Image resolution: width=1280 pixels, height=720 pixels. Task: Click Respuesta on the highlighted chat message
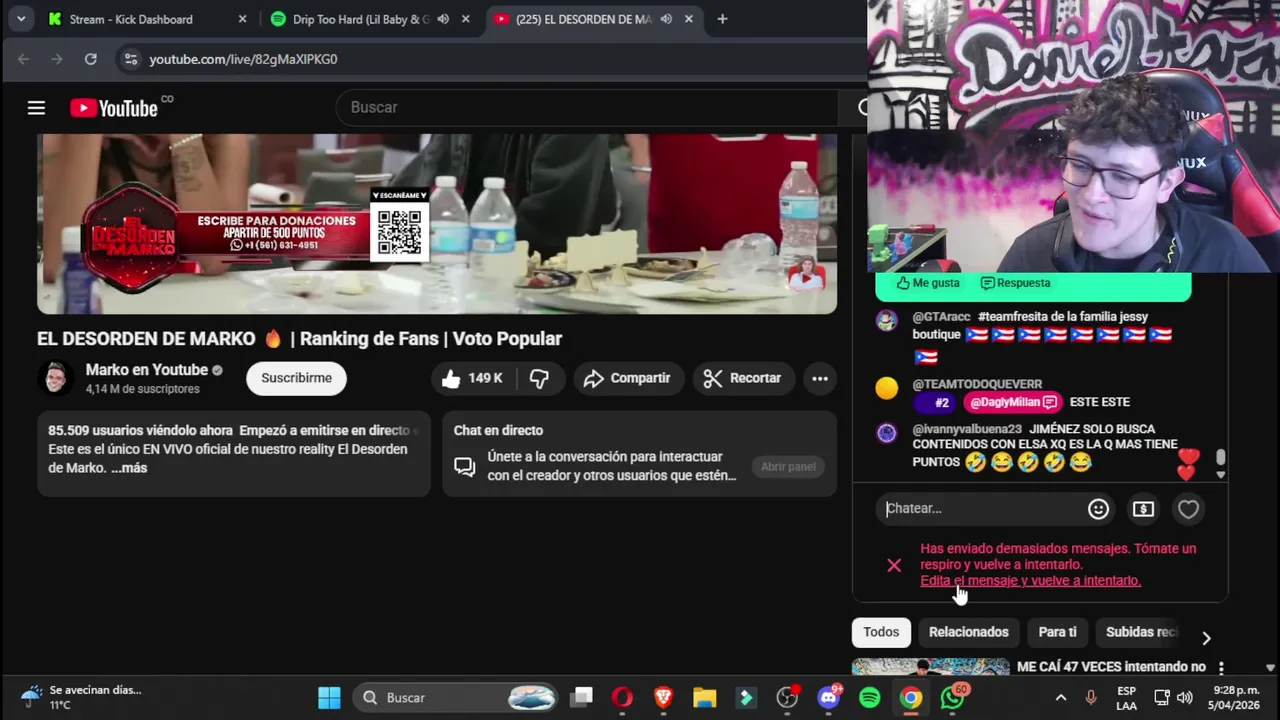(1016, 283)
